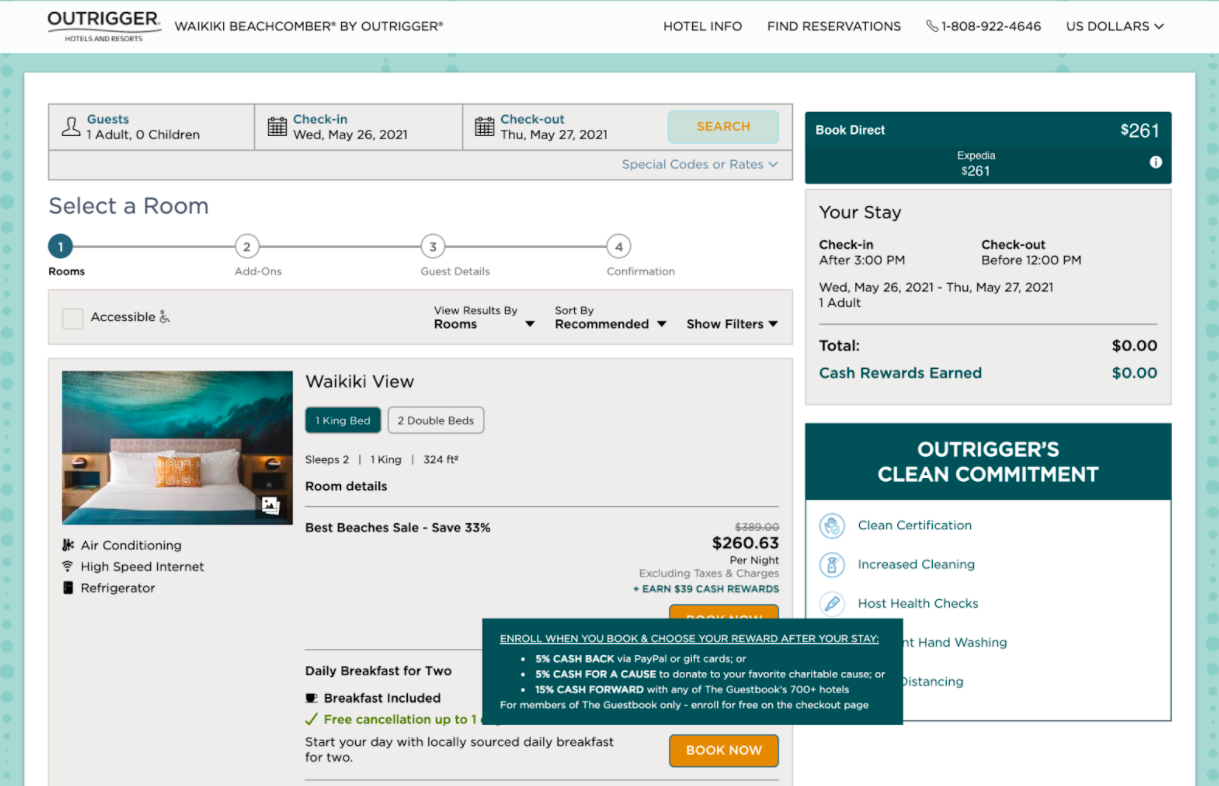Click Earn $39 Cash Rewards link
The width and height of the screenshot is (1219, 786).
click(706, 589)
